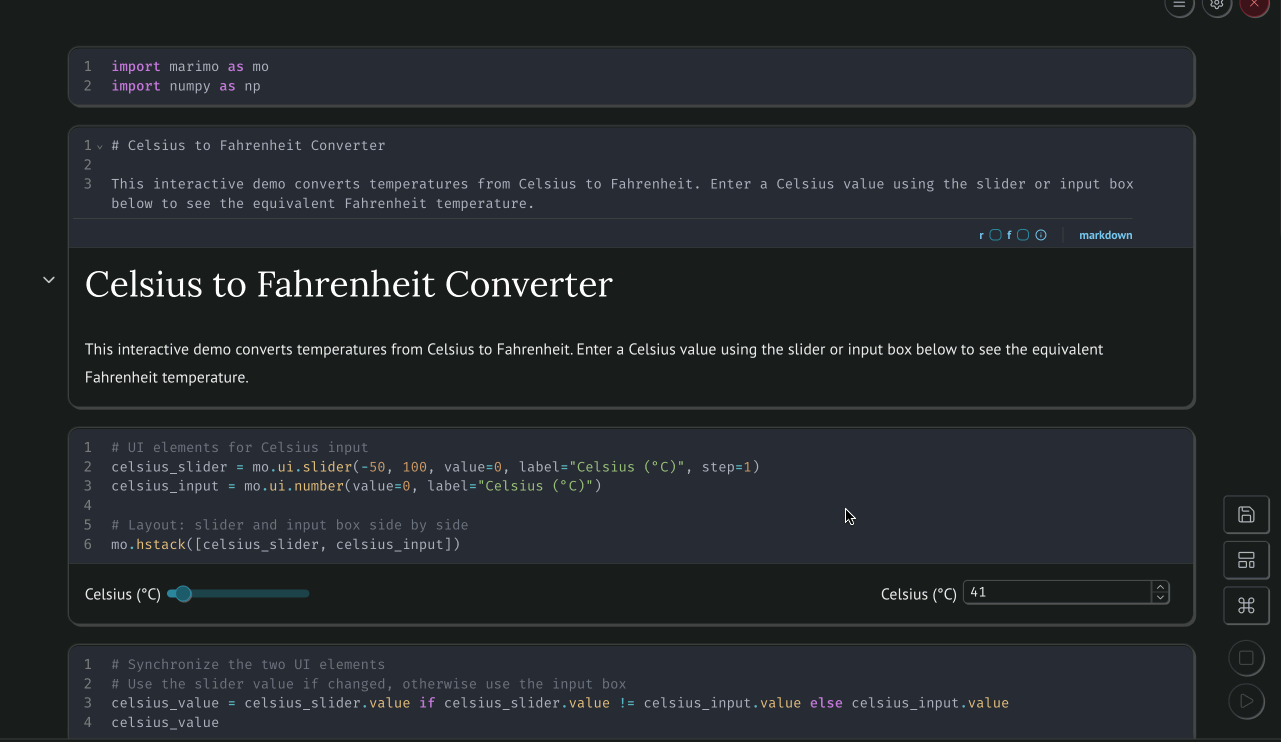1281x742 pixels.
Task: Click the Celsius number field showing 41
Action: click(x=1056, y=593)
